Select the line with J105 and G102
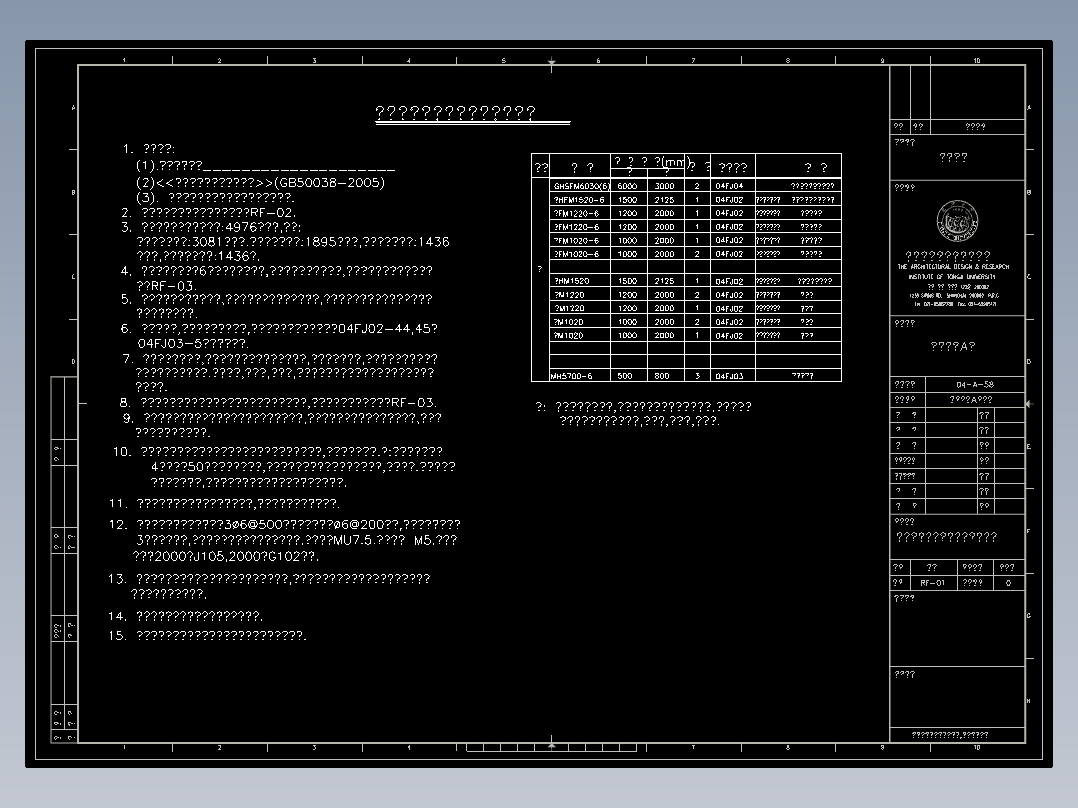 click(226, 556)
